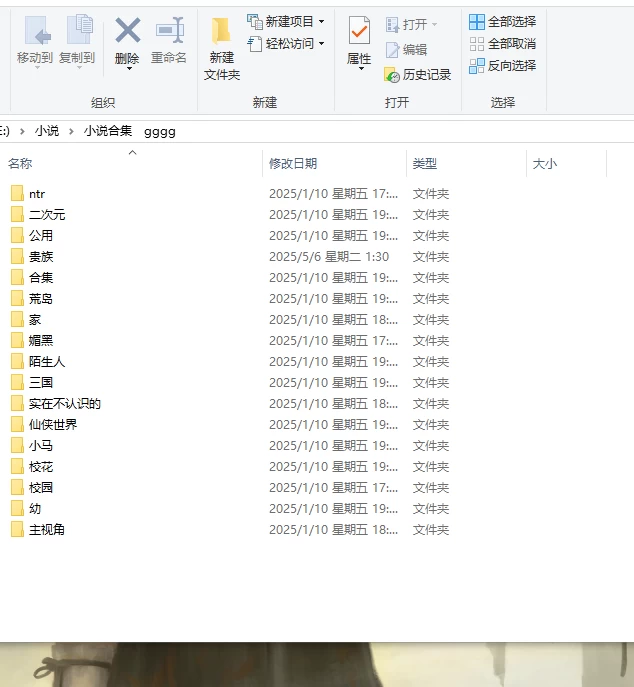Expand the 新建项目 dropdown arrow
Screen dimensions: 634x687
click(322, 21)
